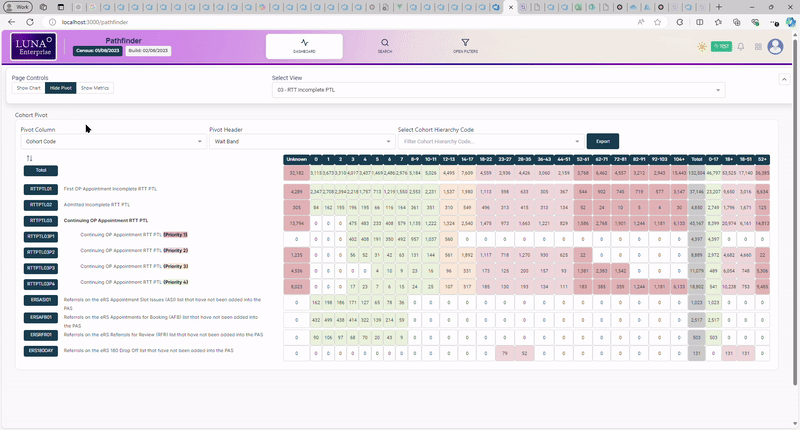Click the Unknown column header
Image resolution: width=800 pixels, height=430 pixels.
click(296, 158)
